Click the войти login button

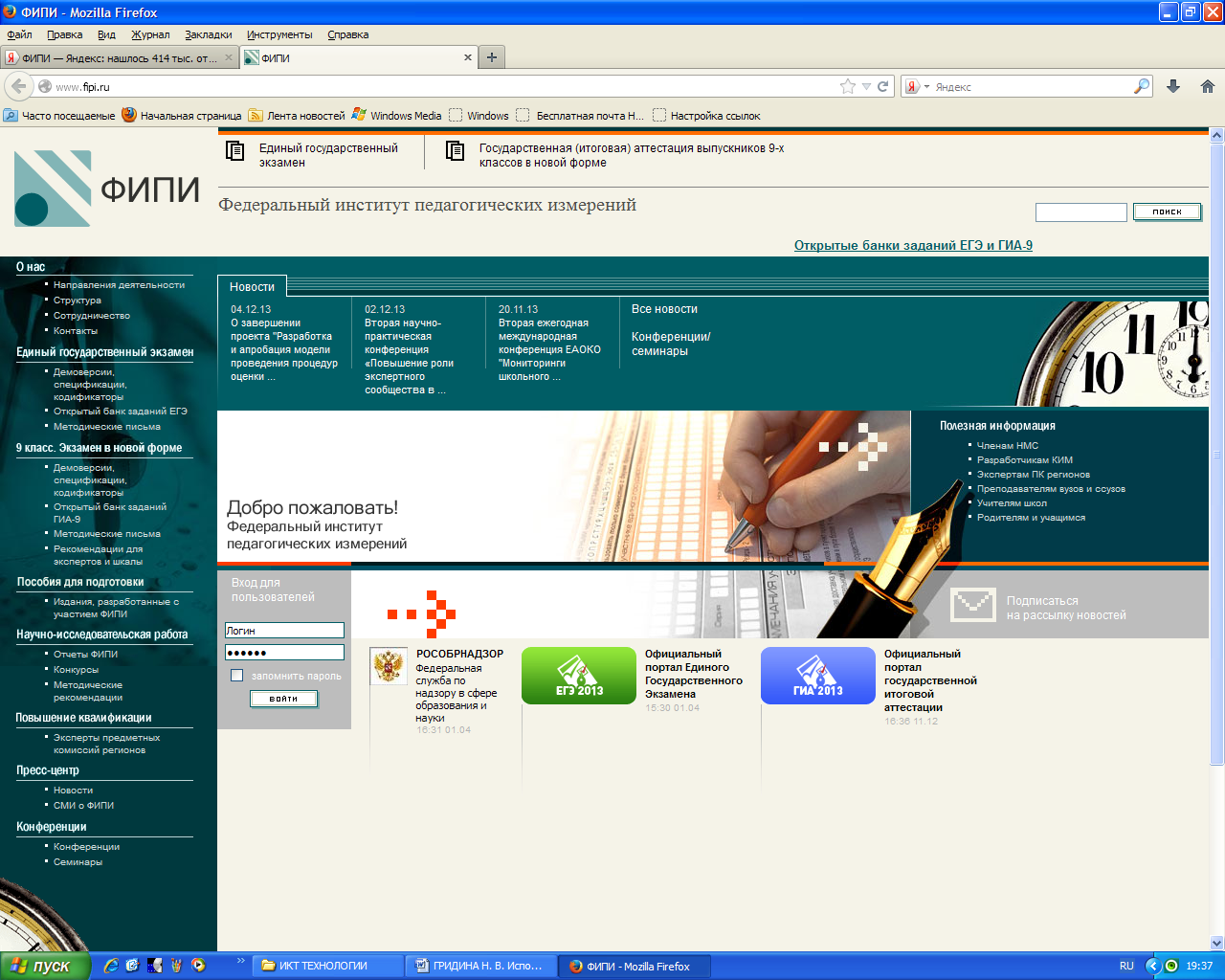[283, 699]
